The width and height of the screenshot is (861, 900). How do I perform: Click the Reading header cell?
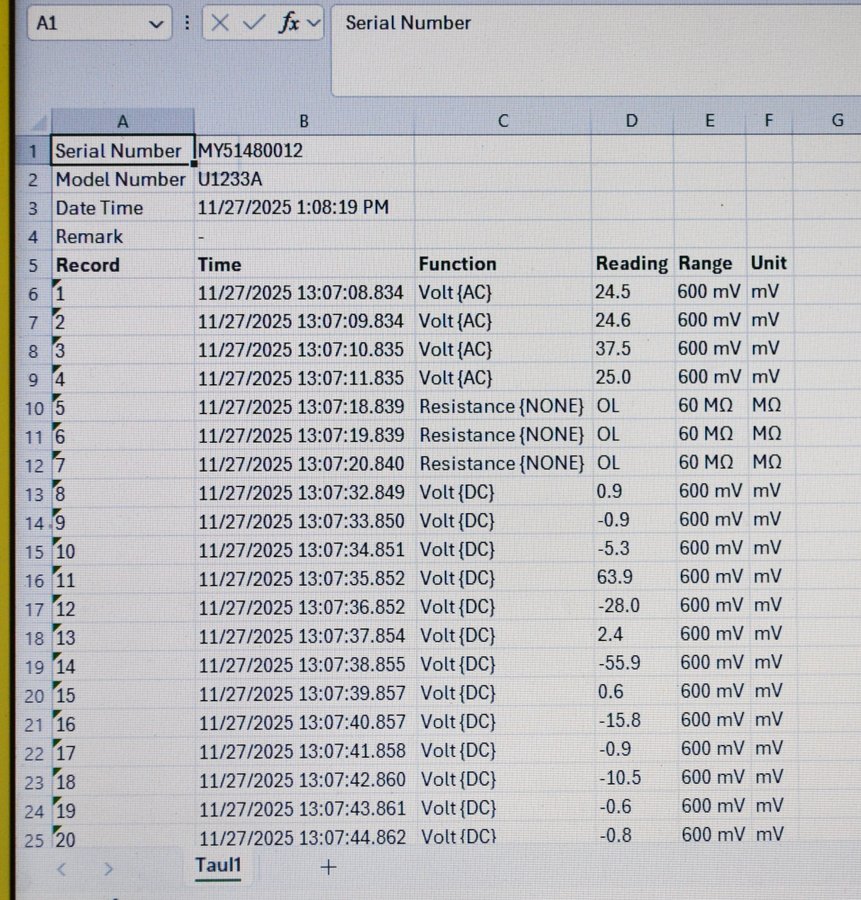pyautogui.click(x=631, y=264)
